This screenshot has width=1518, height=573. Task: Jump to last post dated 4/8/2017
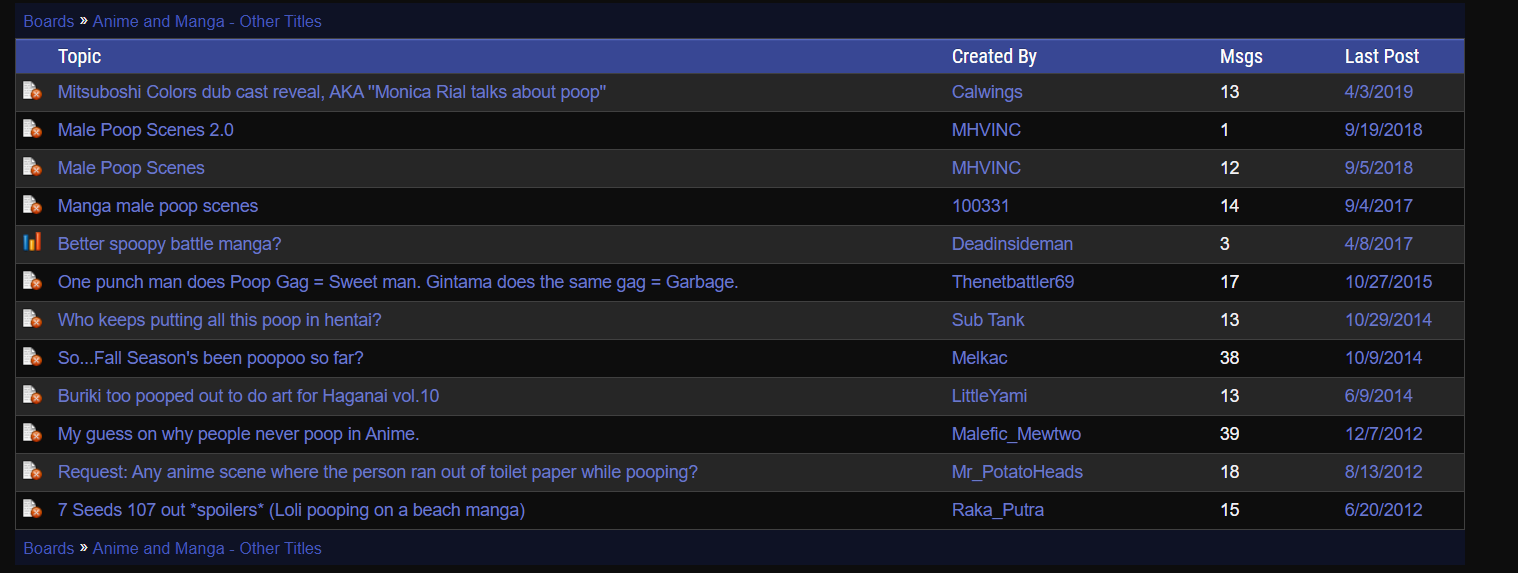click(1379, 244)
